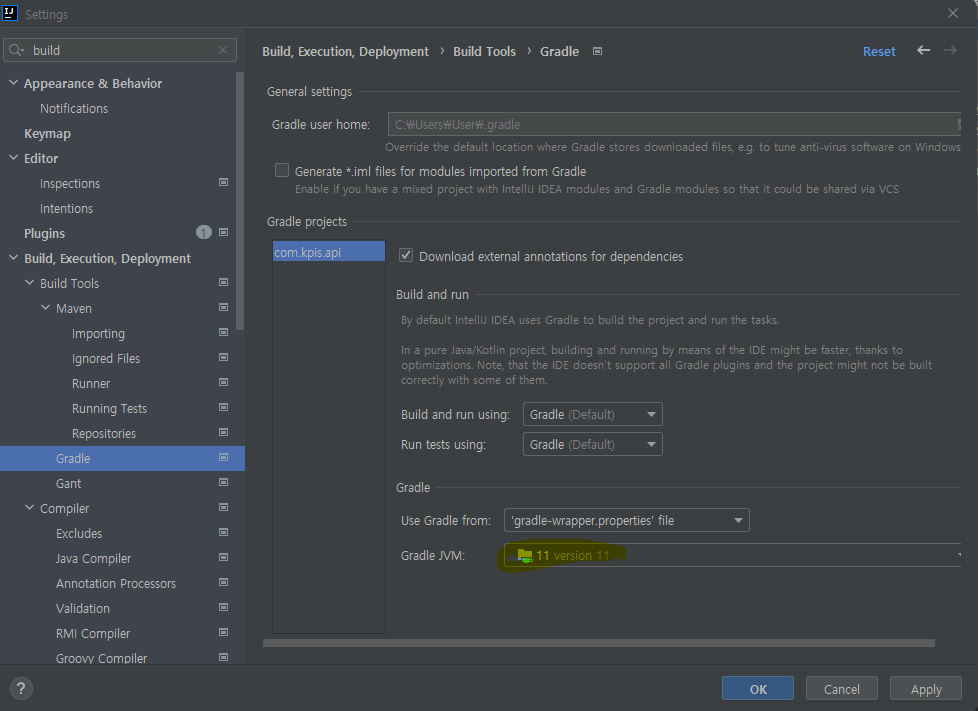Enable Generate *.iml files checkbox
Screen dimensions: 978x711
[282, 170]
